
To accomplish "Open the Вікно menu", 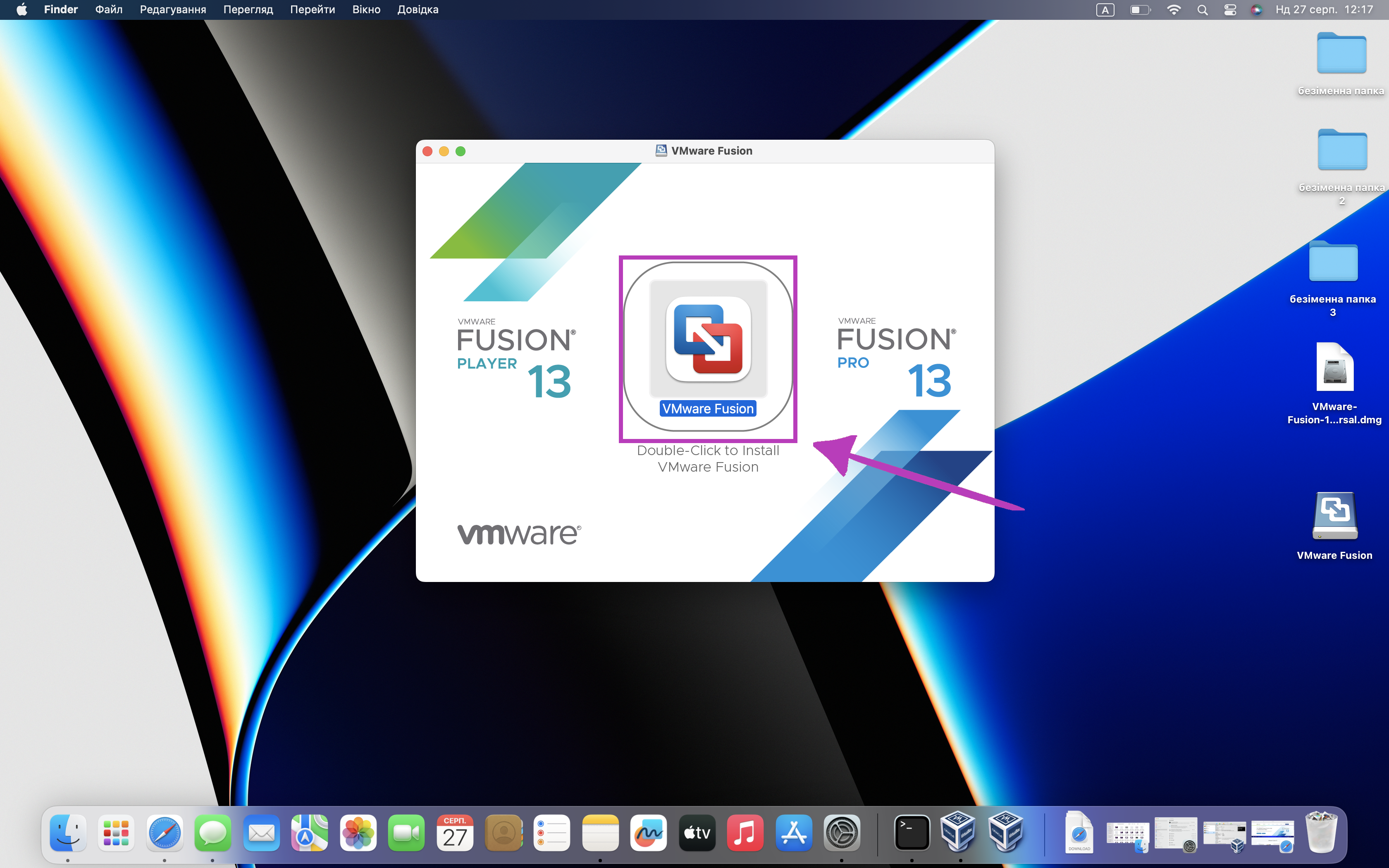I will coord(366,10).
